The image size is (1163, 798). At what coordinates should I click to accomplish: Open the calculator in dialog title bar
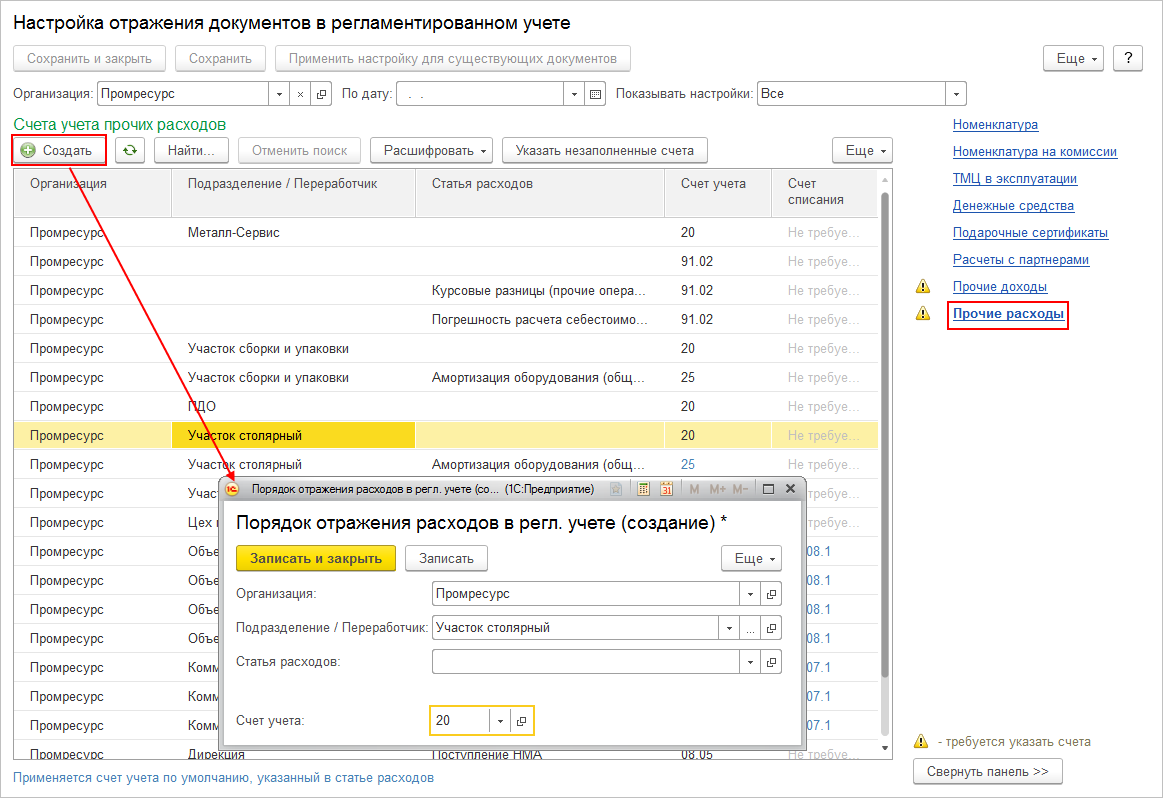643,489
